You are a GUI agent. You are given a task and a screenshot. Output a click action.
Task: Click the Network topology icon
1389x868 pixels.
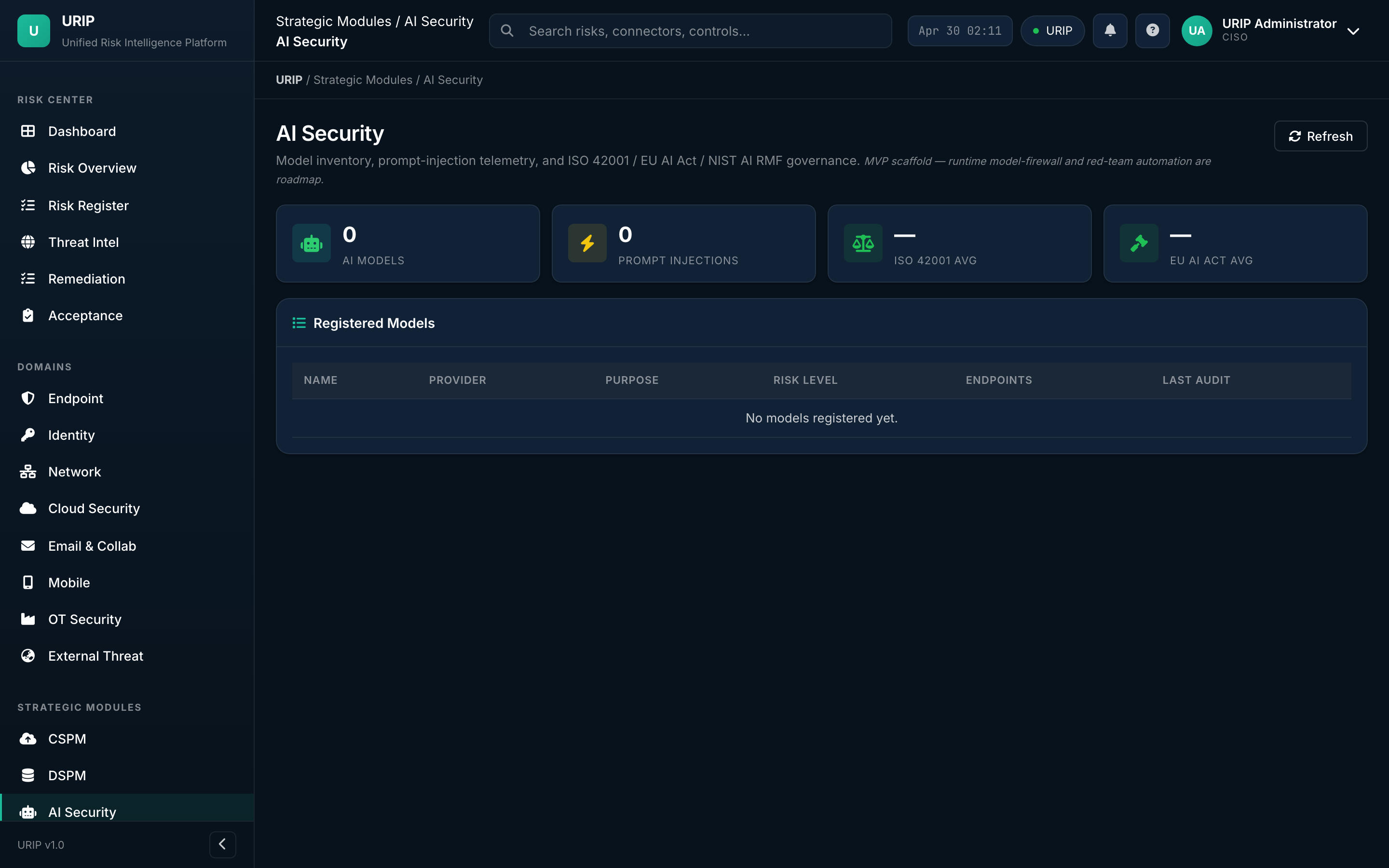click(27, 471)
